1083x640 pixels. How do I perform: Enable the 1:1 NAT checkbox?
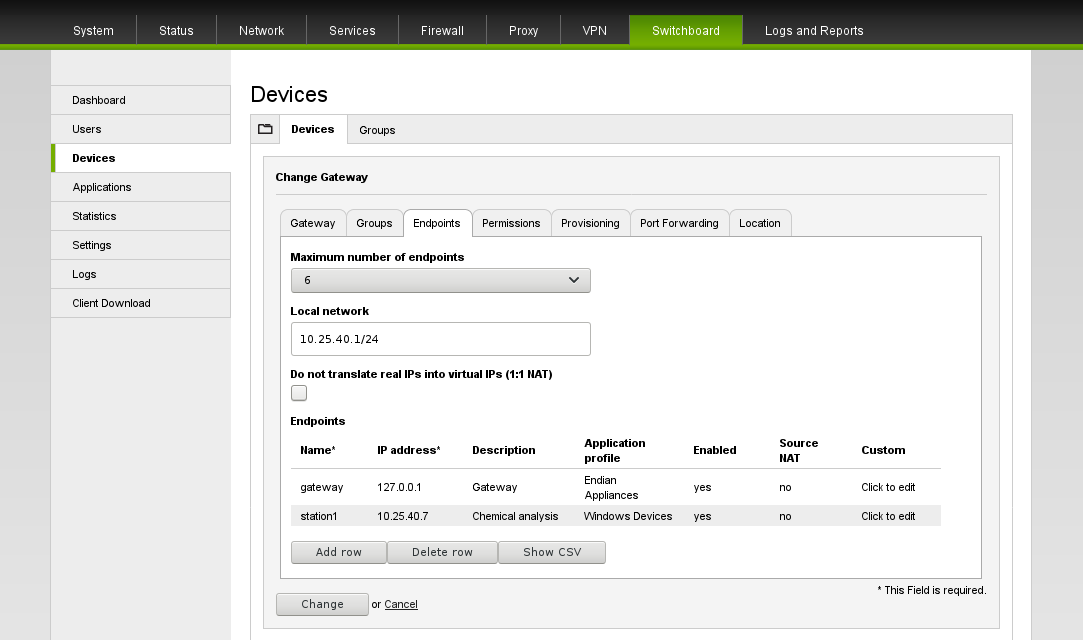(x=298, y=393)
